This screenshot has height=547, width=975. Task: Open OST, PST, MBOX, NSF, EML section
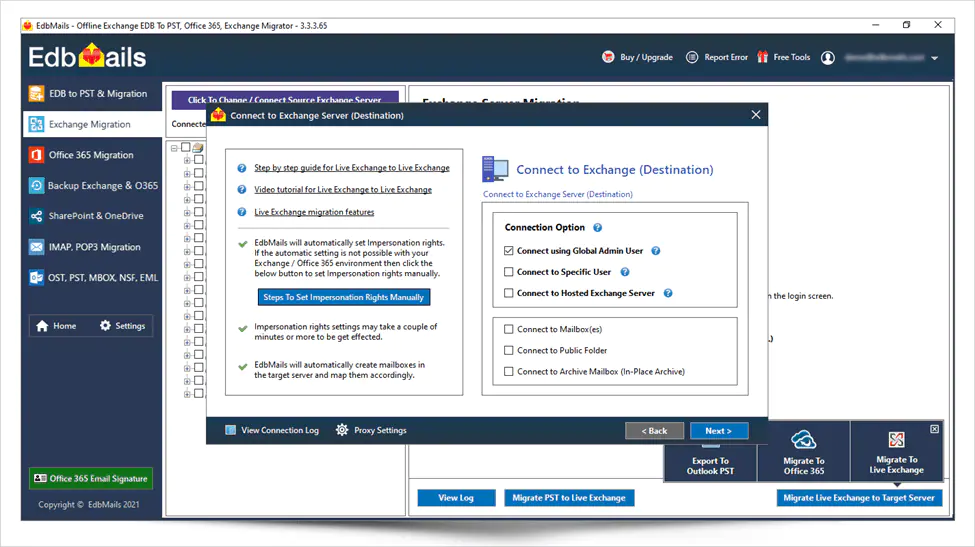click(x=91, y=277)
